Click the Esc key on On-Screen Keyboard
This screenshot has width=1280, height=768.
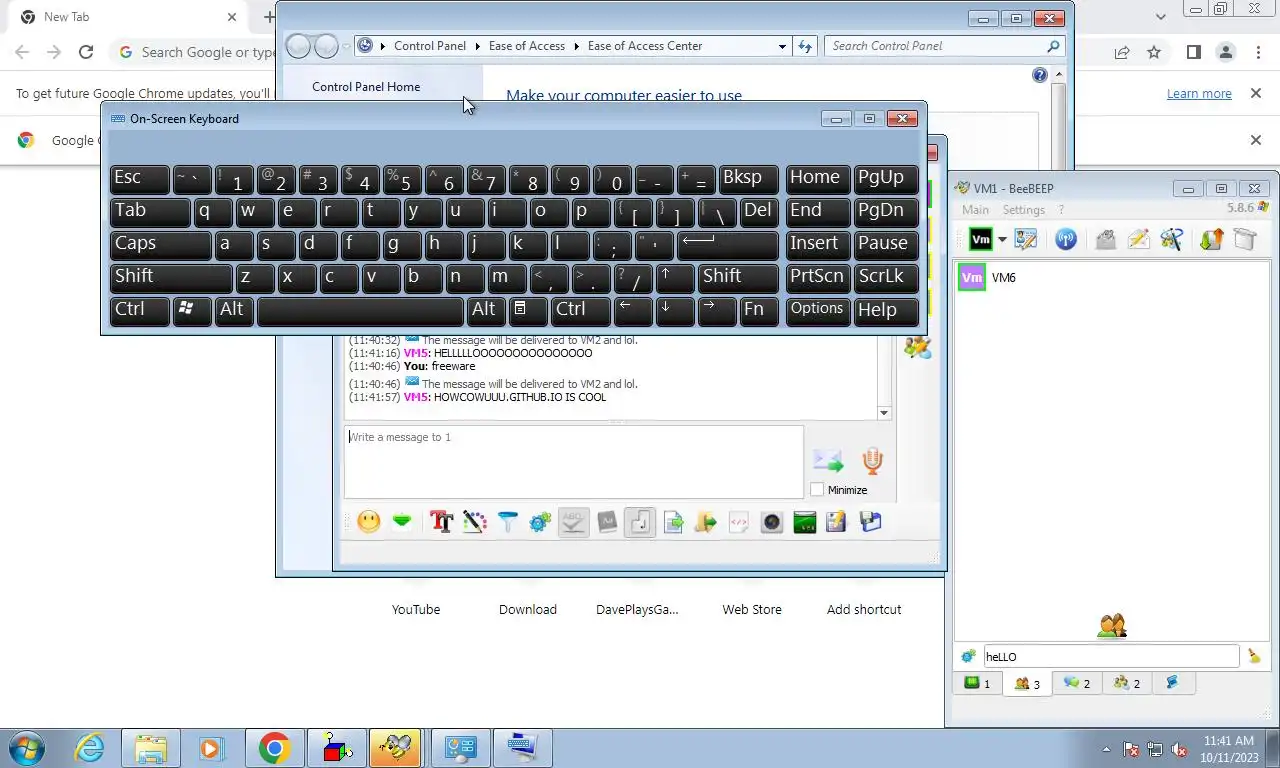(139, 178)
